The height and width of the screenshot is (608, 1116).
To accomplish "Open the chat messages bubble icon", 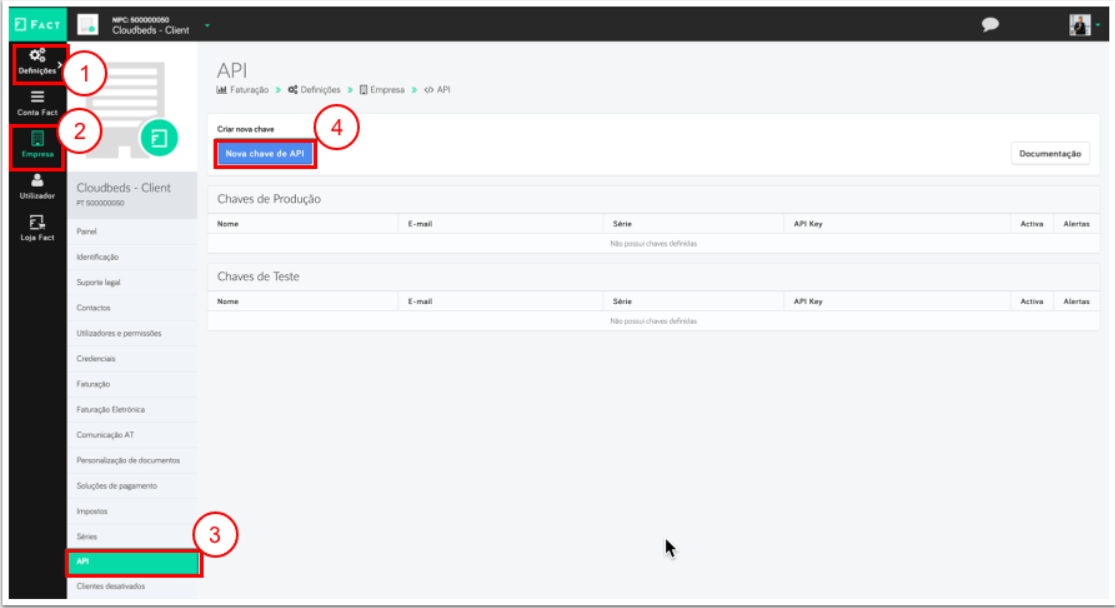I will tap(990, 25).
